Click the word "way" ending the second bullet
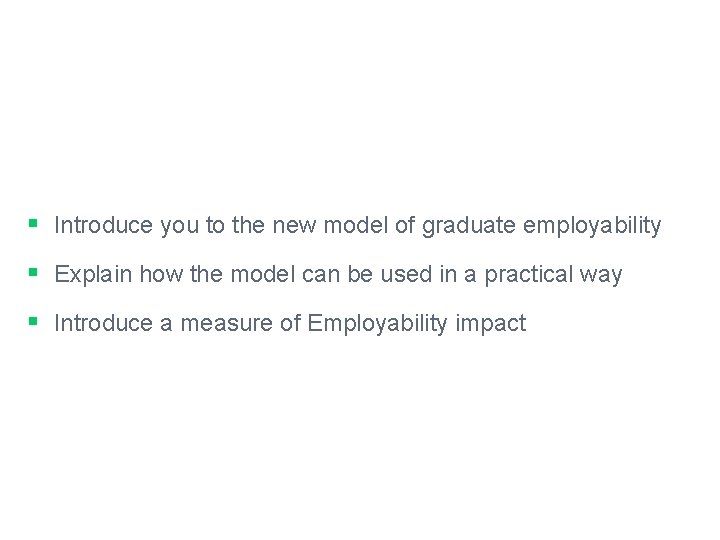The width and height of the screenshot is (720, 540). point(602,274)
